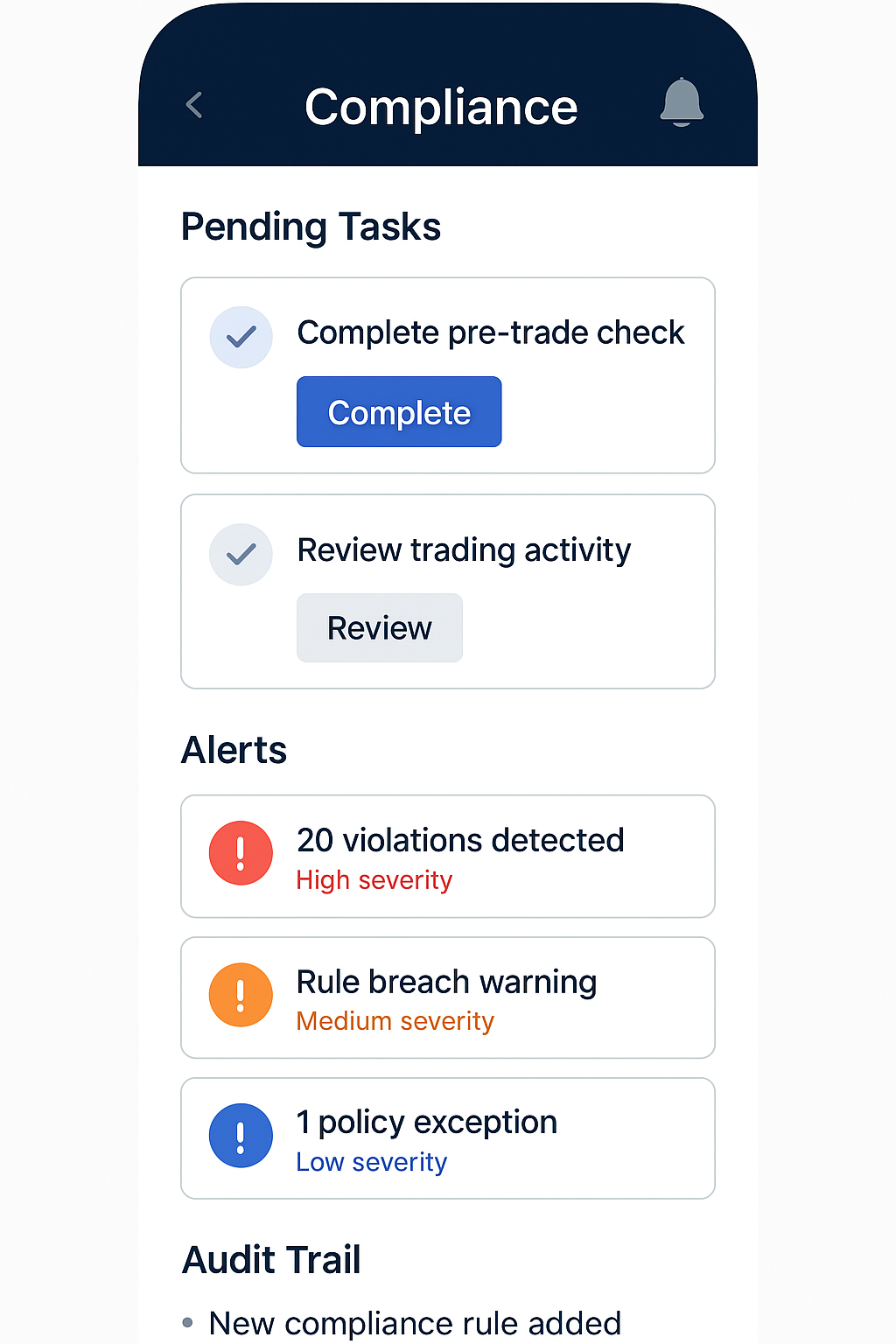Click the red high severity alert icon
Viewport: 896px width, 1344px height.
tap(241, 853)
